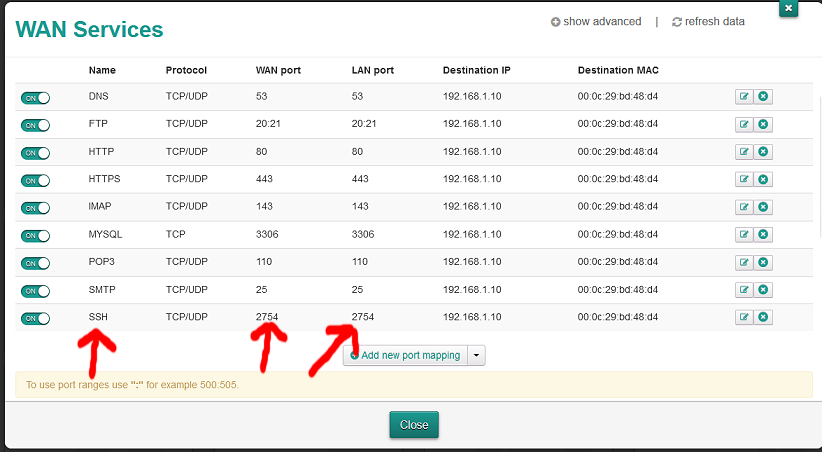
Task: Edit the DNS port mapping row
Action: (744, 97)
